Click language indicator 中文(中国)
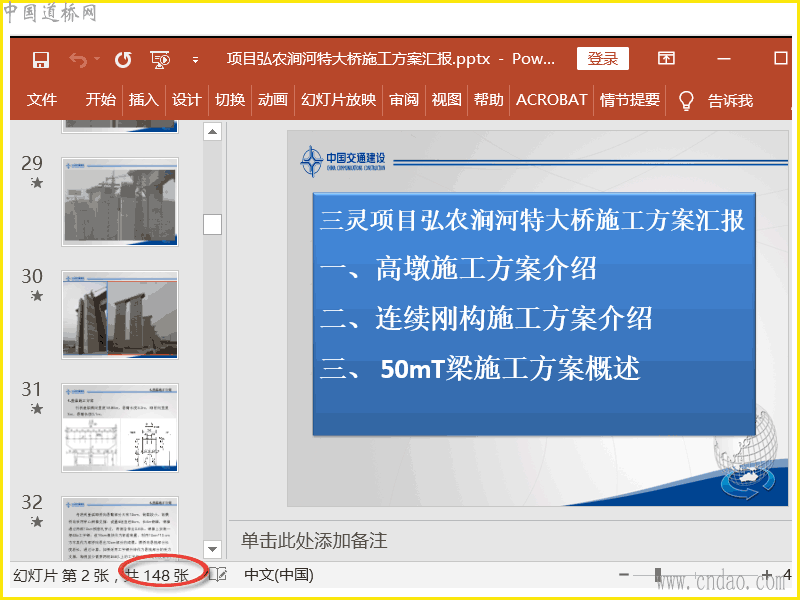Image resolution: width=800 pixels, height=600 pixels. coord(279,575)
